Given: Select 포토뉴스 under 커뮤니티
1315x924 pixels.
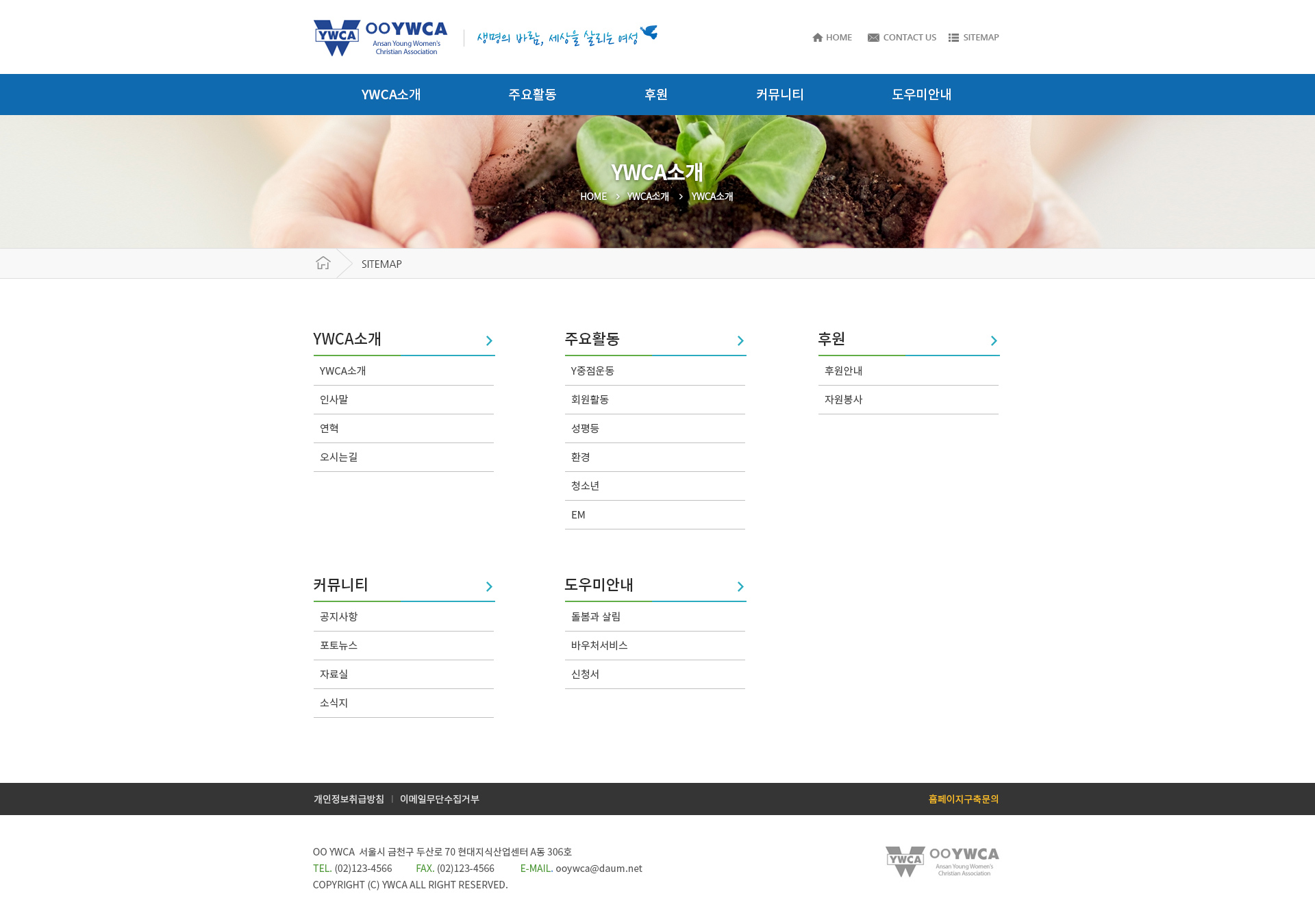Looking at the screenshot, I should 338,645.
